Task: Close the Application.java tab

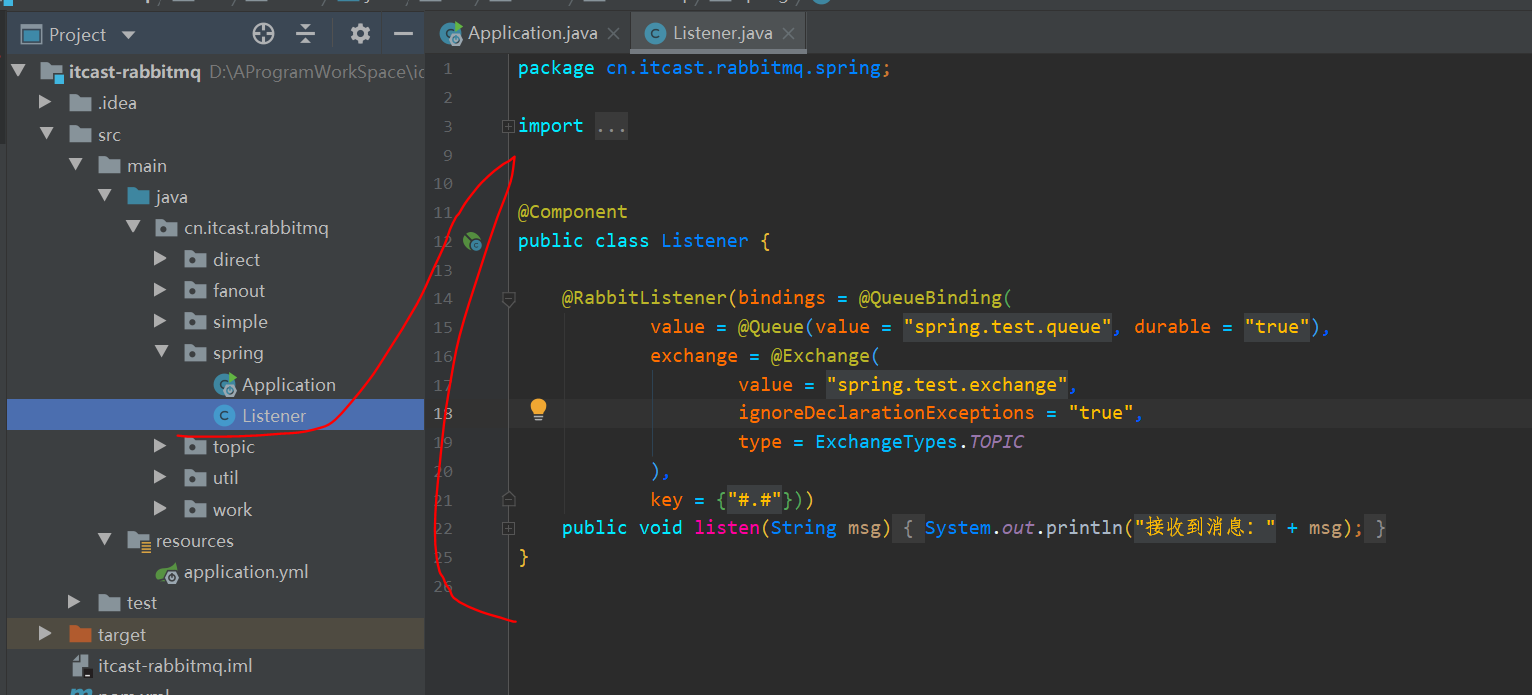Action: click(x=615, y=34)
